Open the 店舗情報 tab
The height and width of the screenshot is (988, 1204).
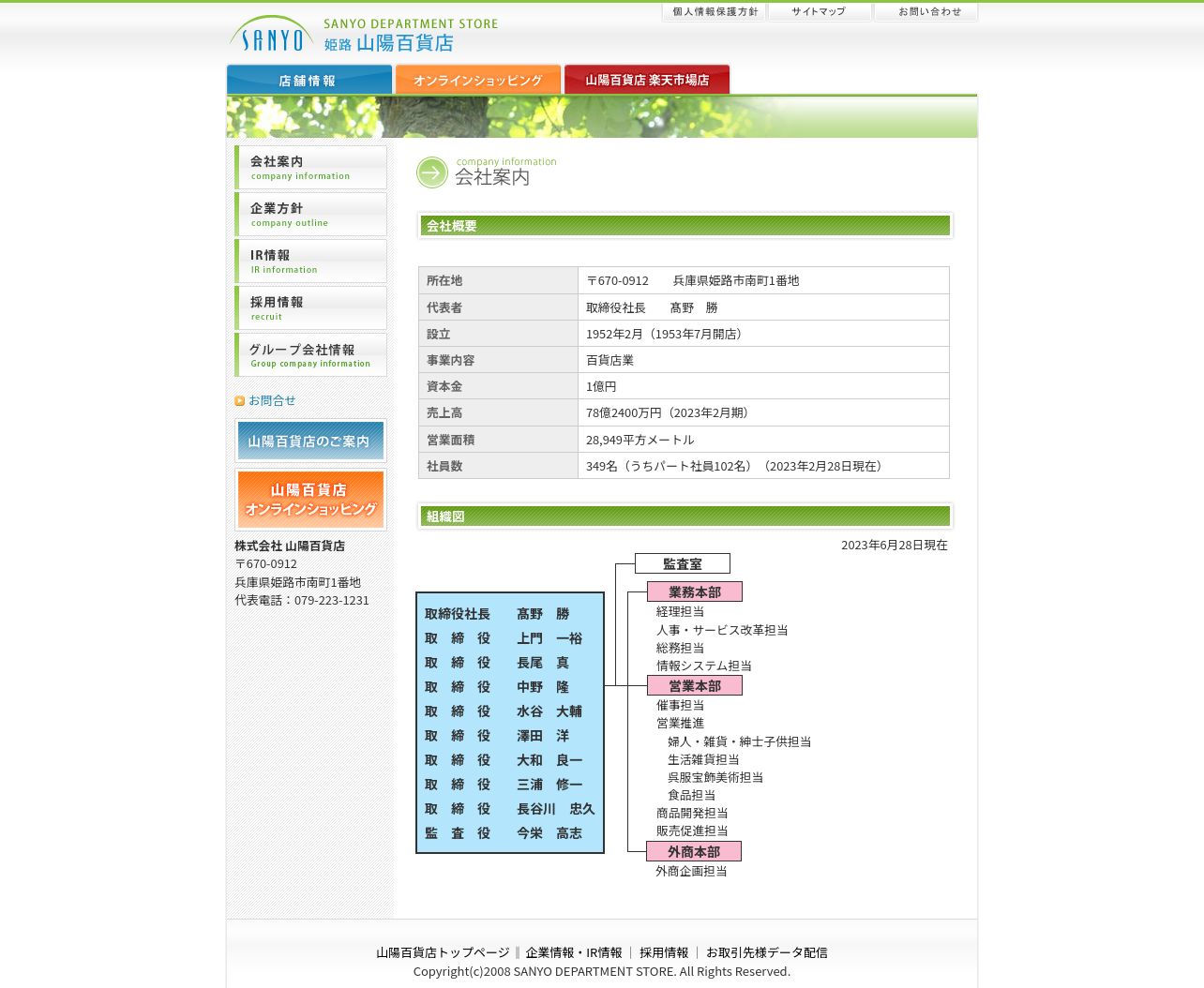click(x=309, y=80)
